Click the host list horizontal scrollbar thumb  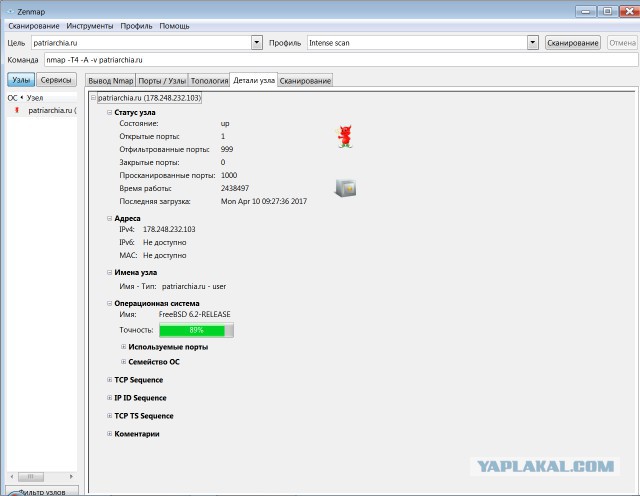point(31,476)
